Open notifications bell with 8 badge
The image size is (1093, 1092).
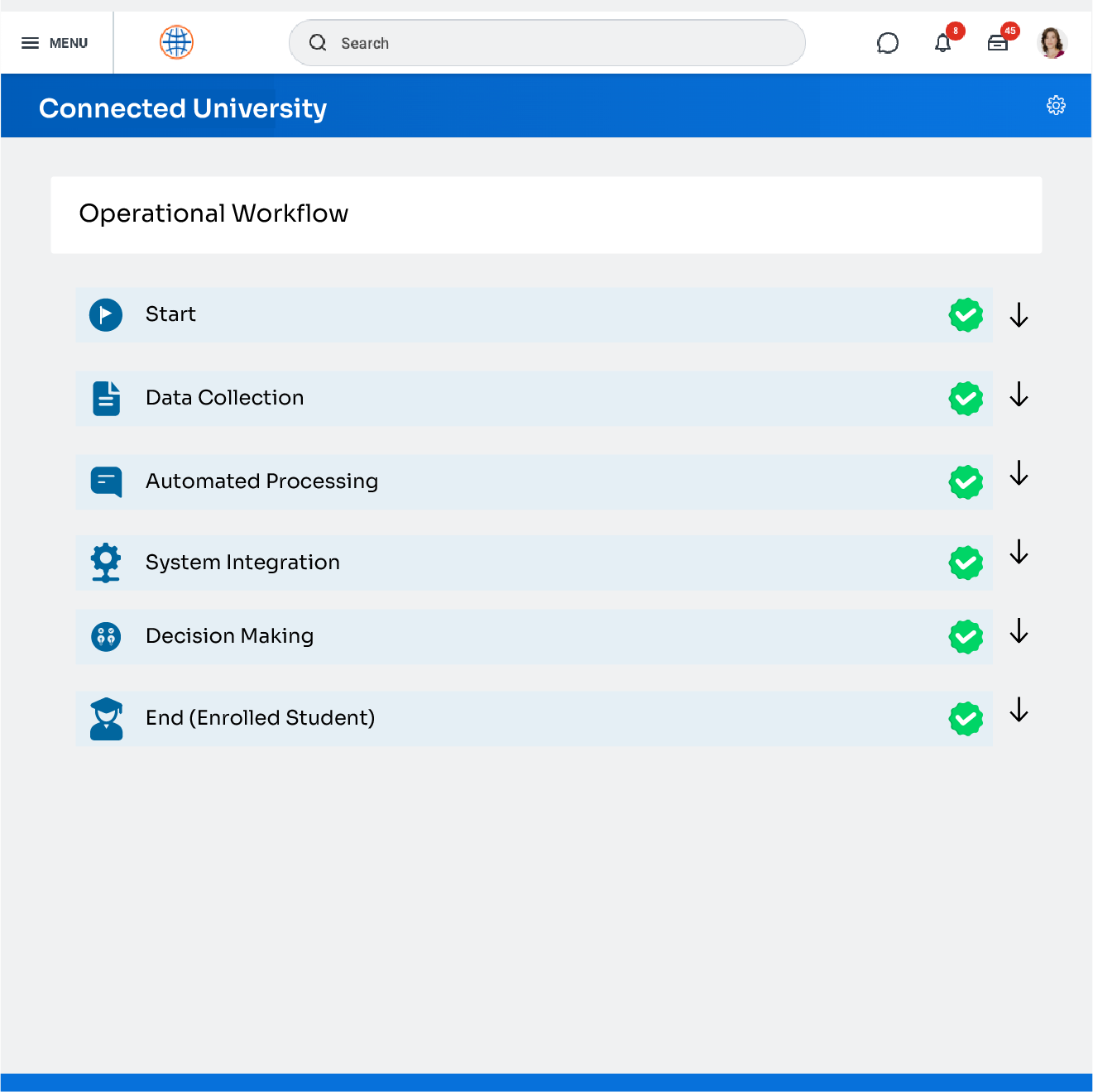click(x=942, y=43)
